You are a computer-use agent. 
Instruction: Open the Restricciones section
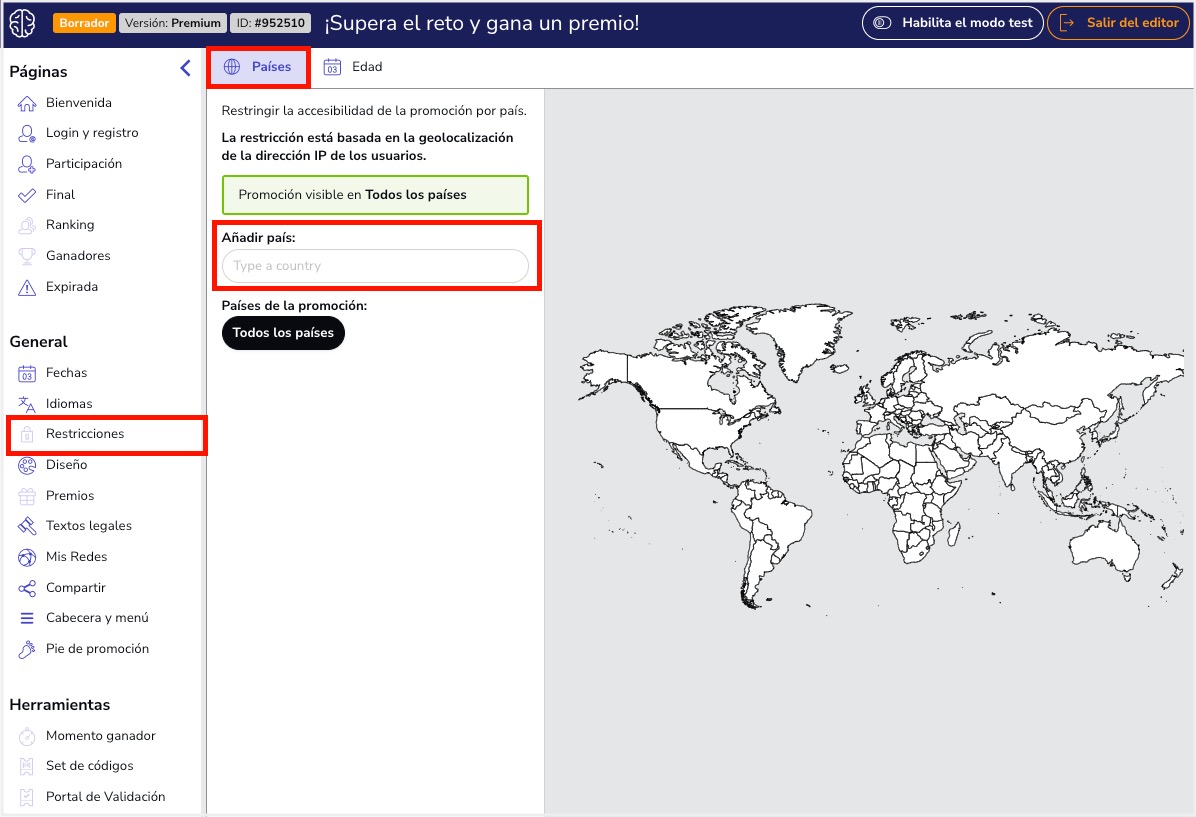point(85,434)
